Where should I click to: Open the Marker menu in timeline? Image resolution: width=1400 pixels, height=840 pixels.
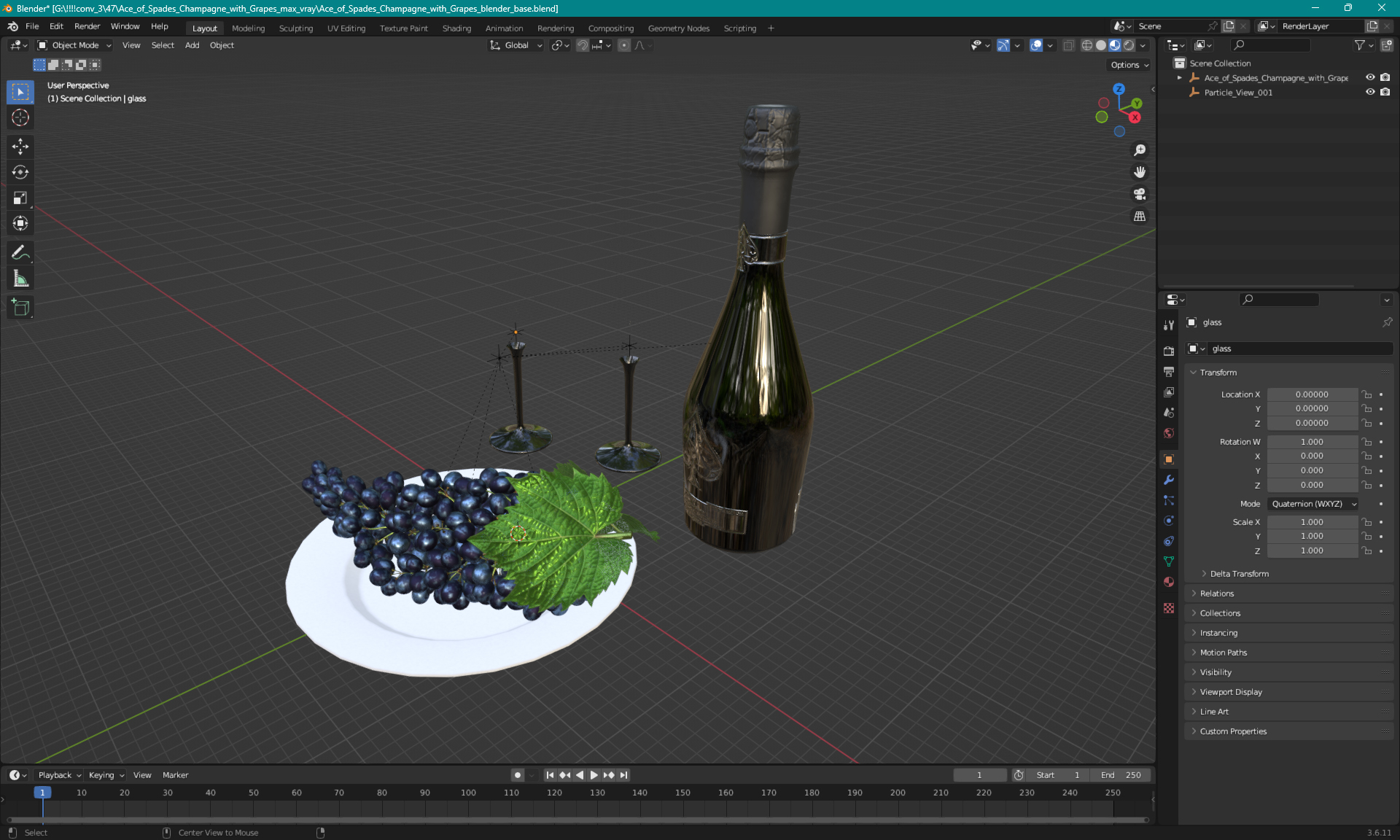(x=175, y=775)
